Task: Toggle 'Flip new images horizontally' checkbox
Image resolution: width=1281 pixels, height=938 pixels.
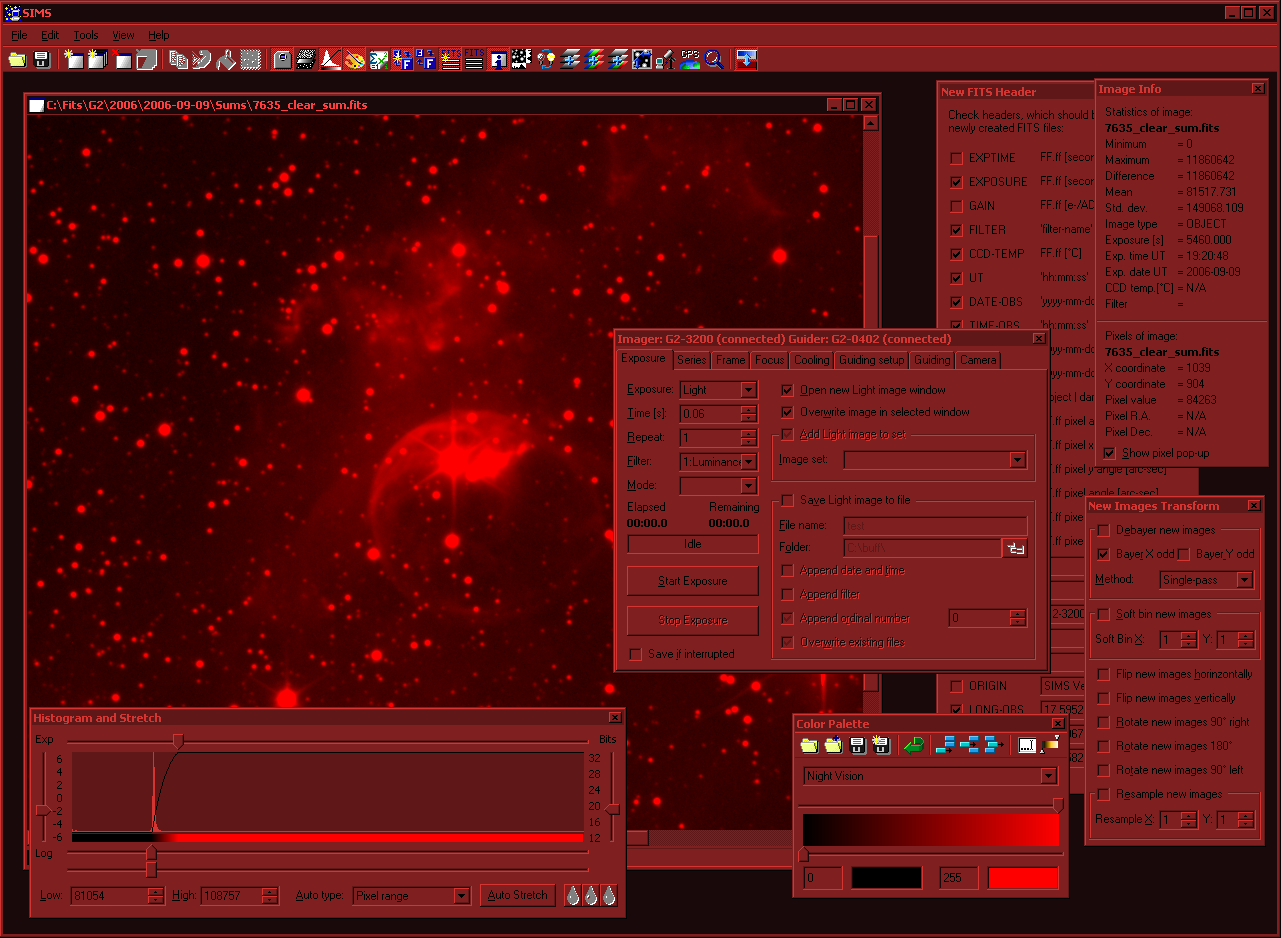Action: [x=1103, y=675]
